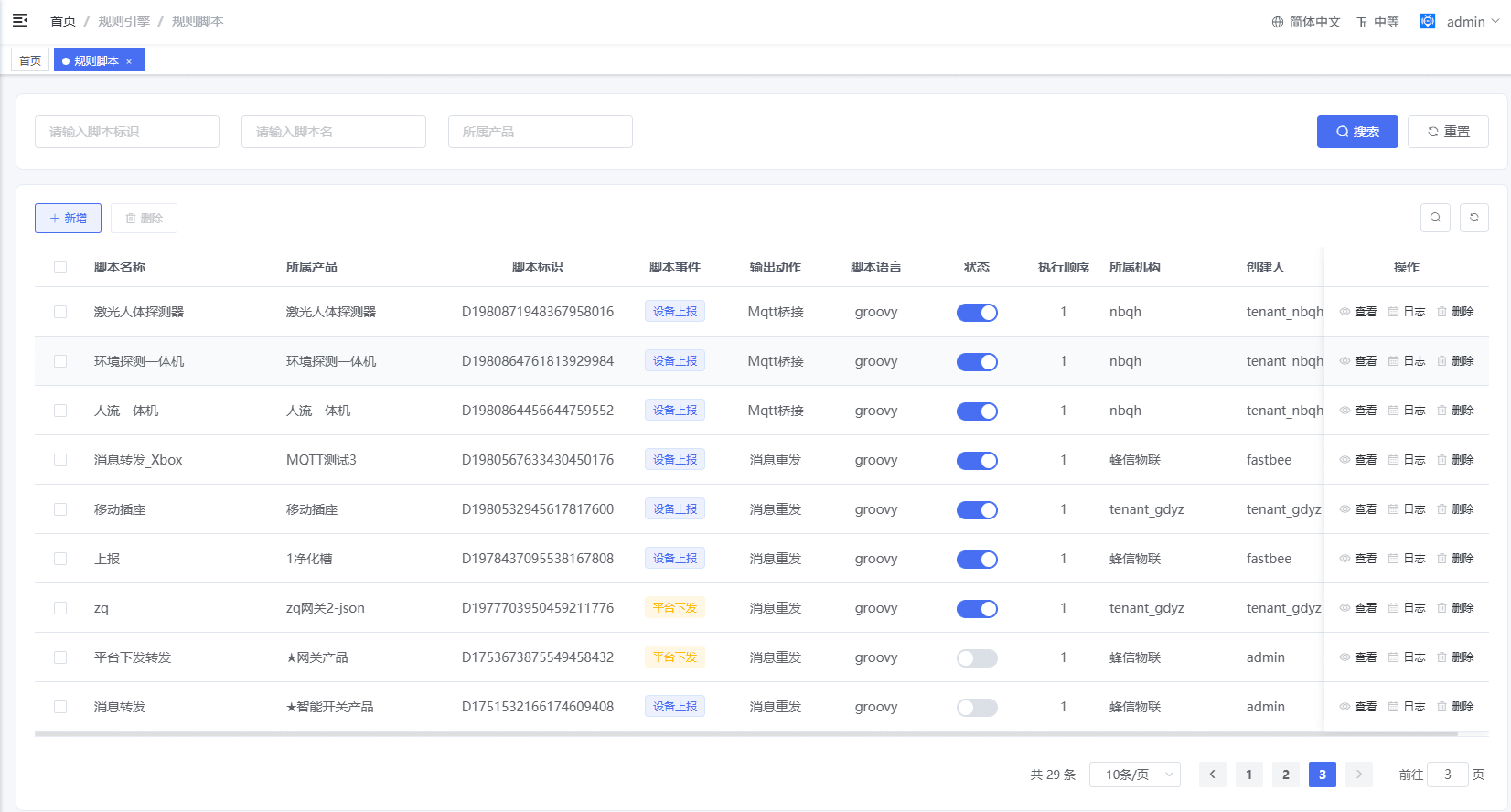Click the 所属产品 filter field

(x=541, y=132)
